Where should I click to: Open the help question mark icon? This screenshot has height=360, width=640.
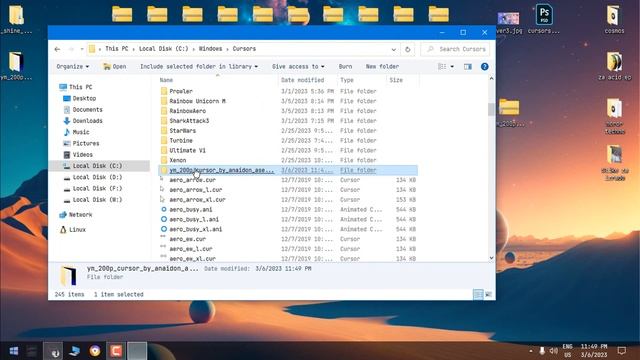tap(484, 67)
